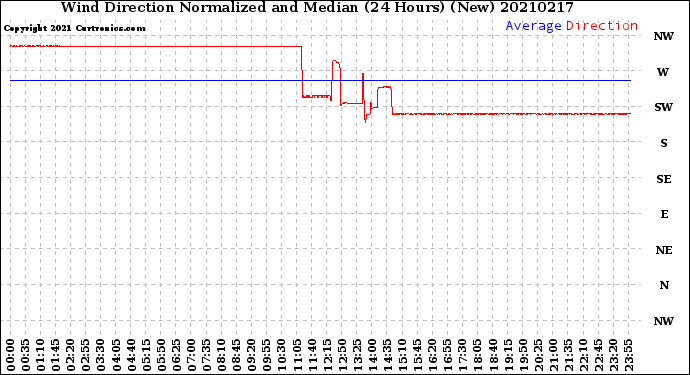
Task: Click the S direction axis label
Action: click(664, 143)
